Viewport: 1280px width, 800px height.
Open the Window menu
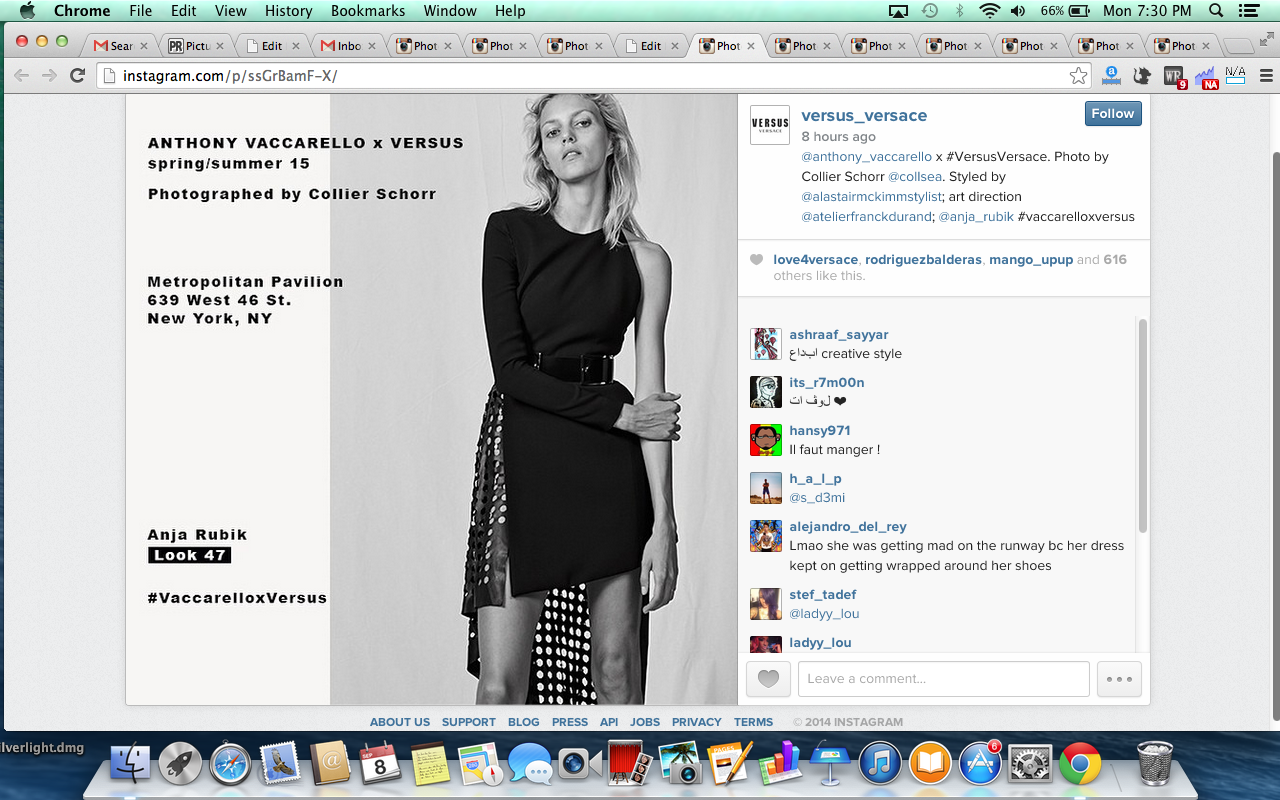(450, 11)
